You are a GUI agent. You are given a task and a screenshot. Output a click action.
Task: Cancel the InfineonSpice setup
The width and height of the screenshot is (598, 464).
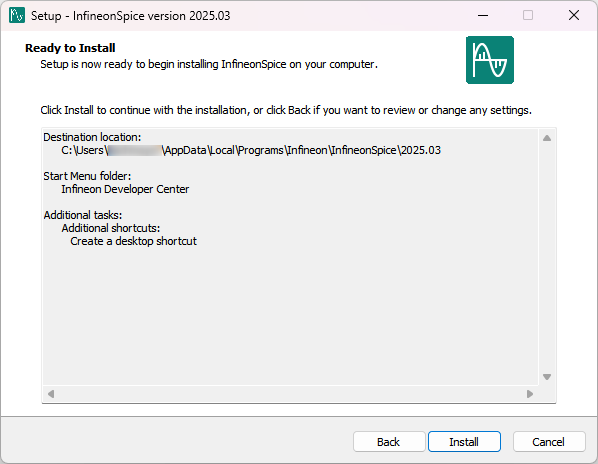click(548, 442)
